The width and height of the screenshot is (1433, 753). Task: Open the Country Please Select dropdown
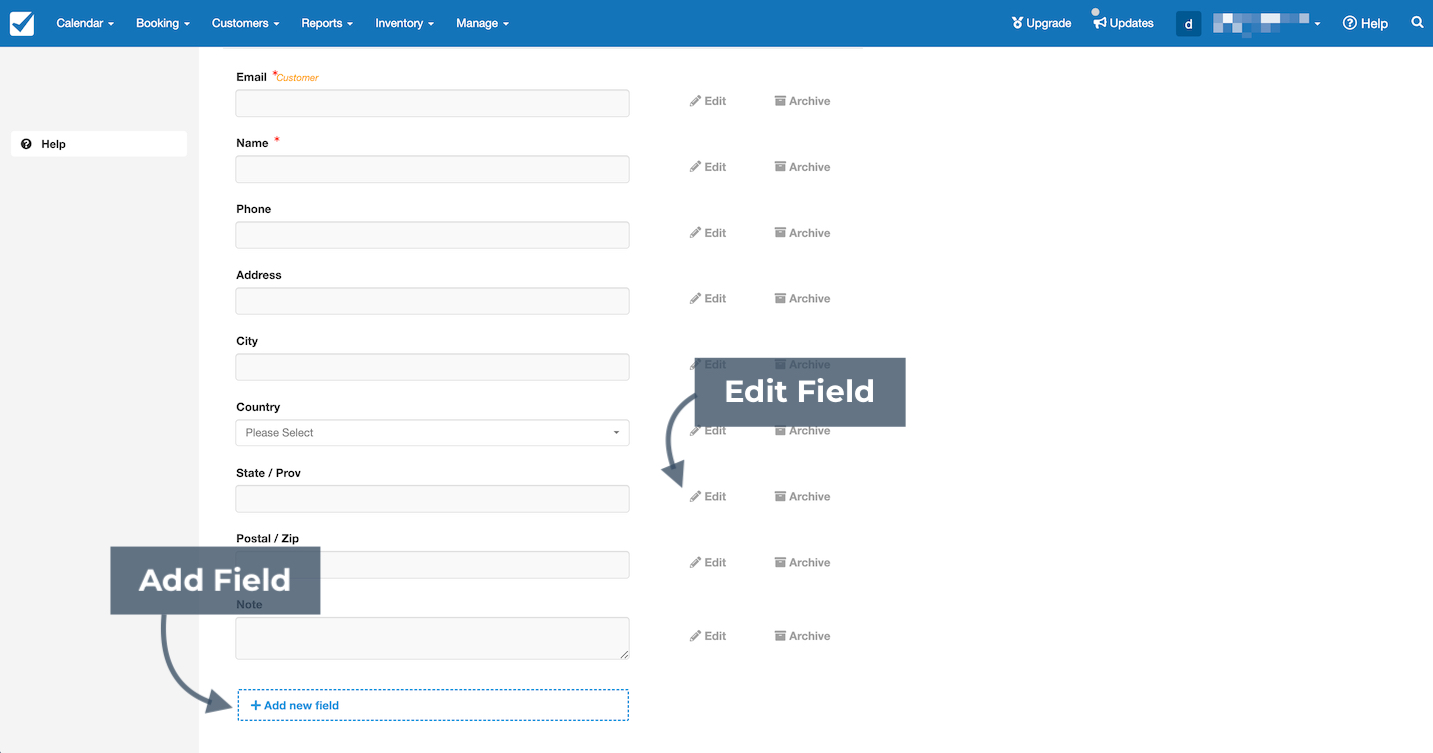click(x=432, y=433)
